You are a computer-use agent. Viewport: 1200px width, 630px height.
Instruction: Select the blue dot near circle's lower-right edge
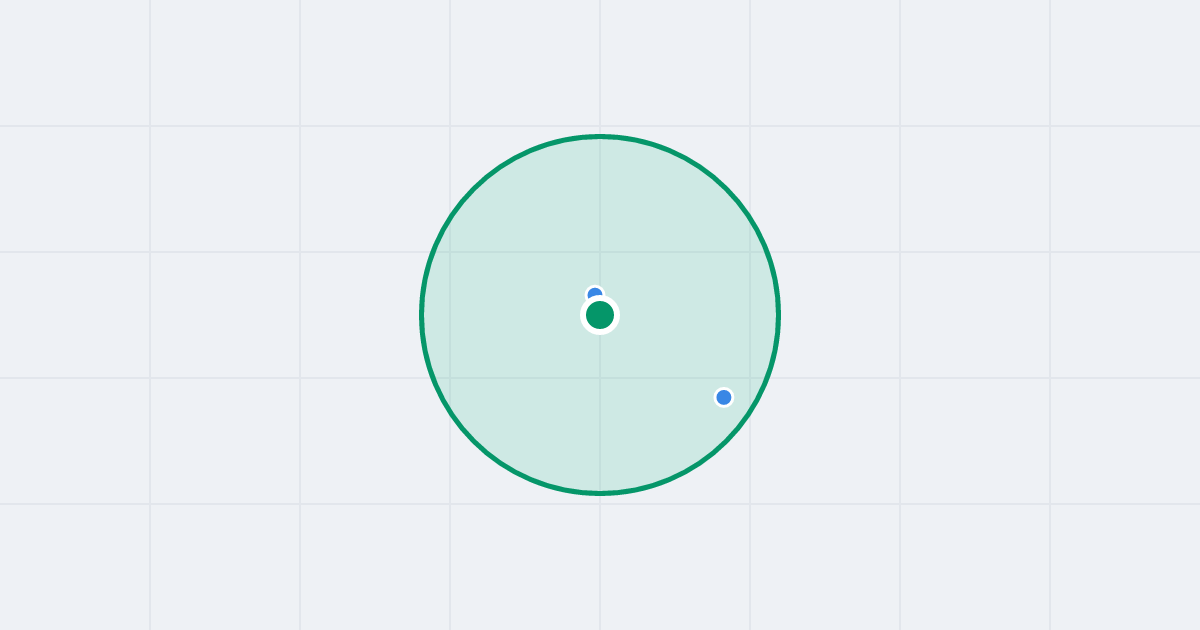[724, 397]
